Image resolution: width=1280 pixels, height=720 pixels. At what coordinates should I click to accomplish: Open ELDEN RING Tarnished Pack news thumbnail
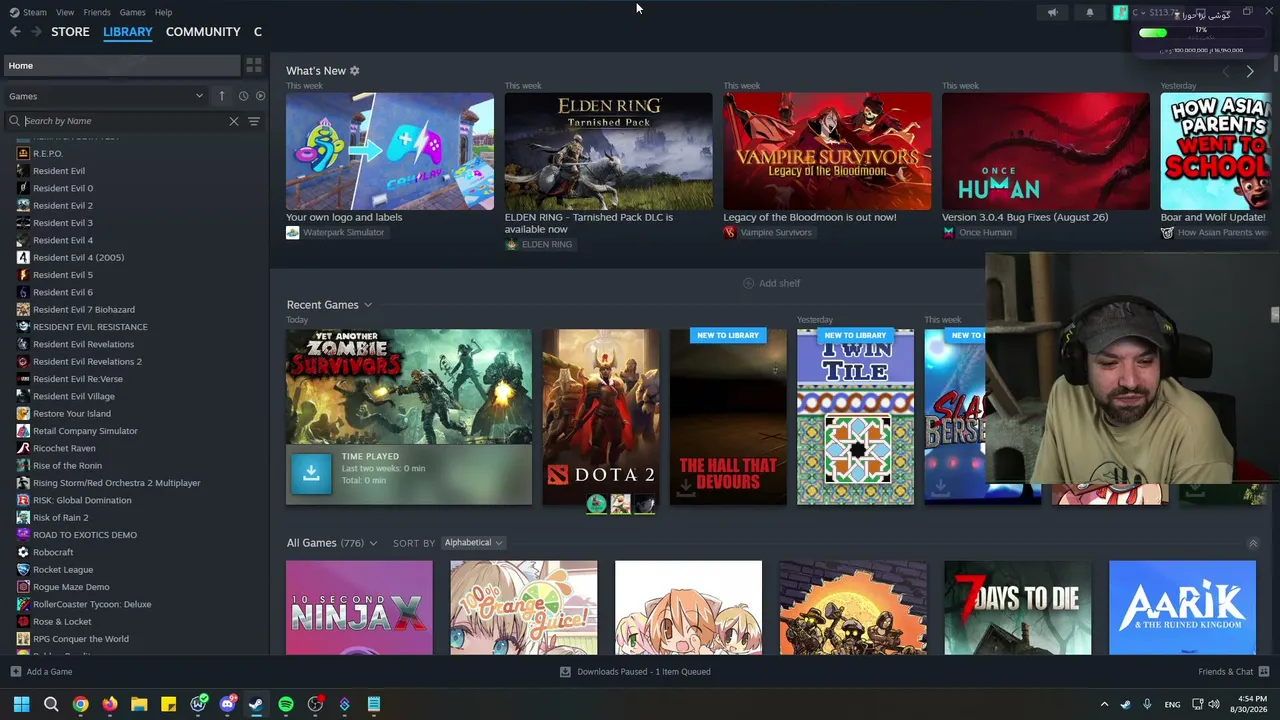click(608, 151)
